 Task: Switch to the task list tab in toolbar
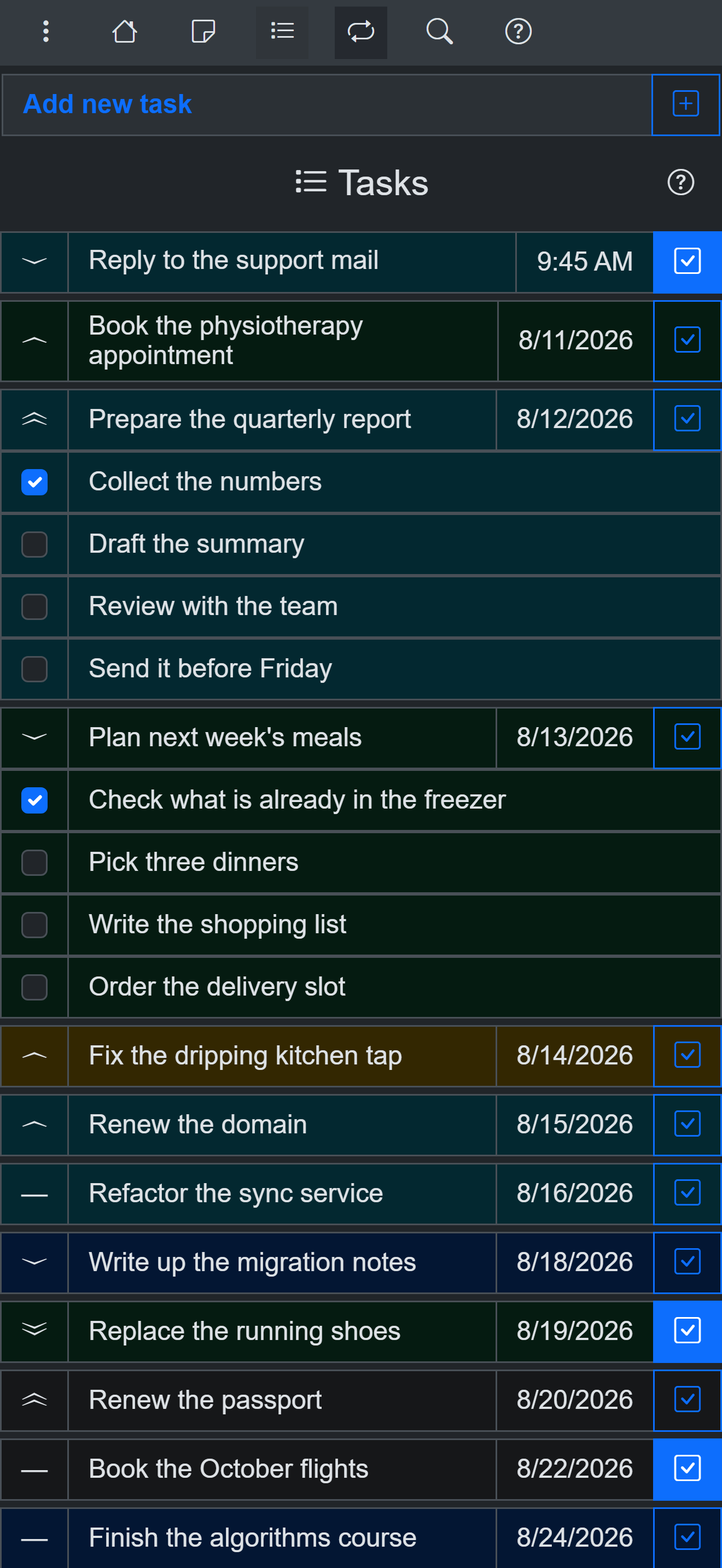(282, 32)
